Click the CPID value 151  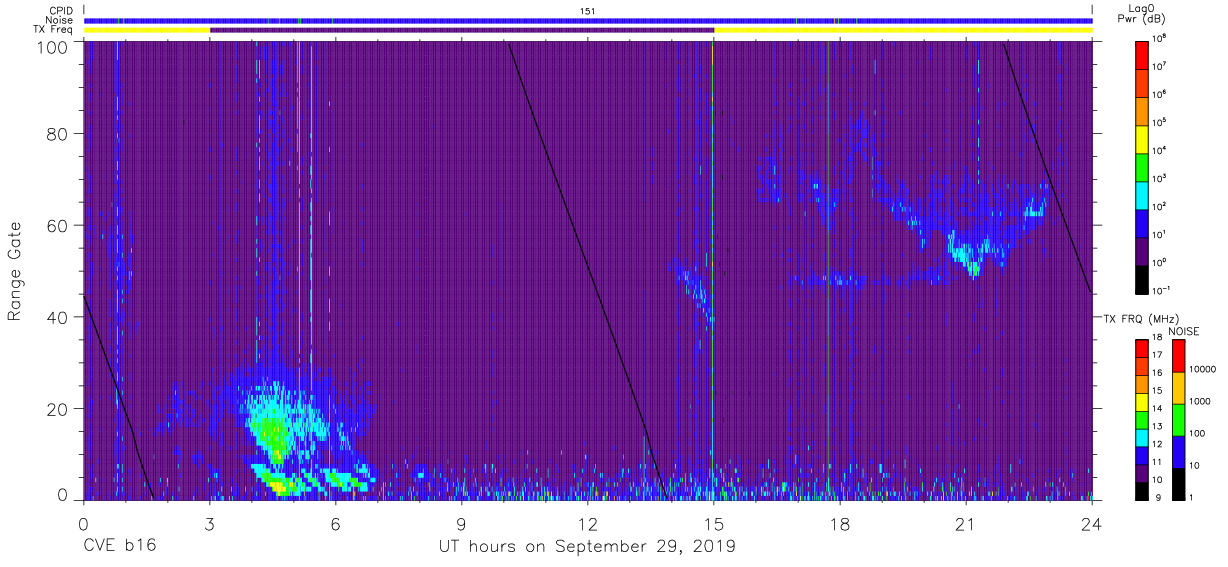coord(588,11)
